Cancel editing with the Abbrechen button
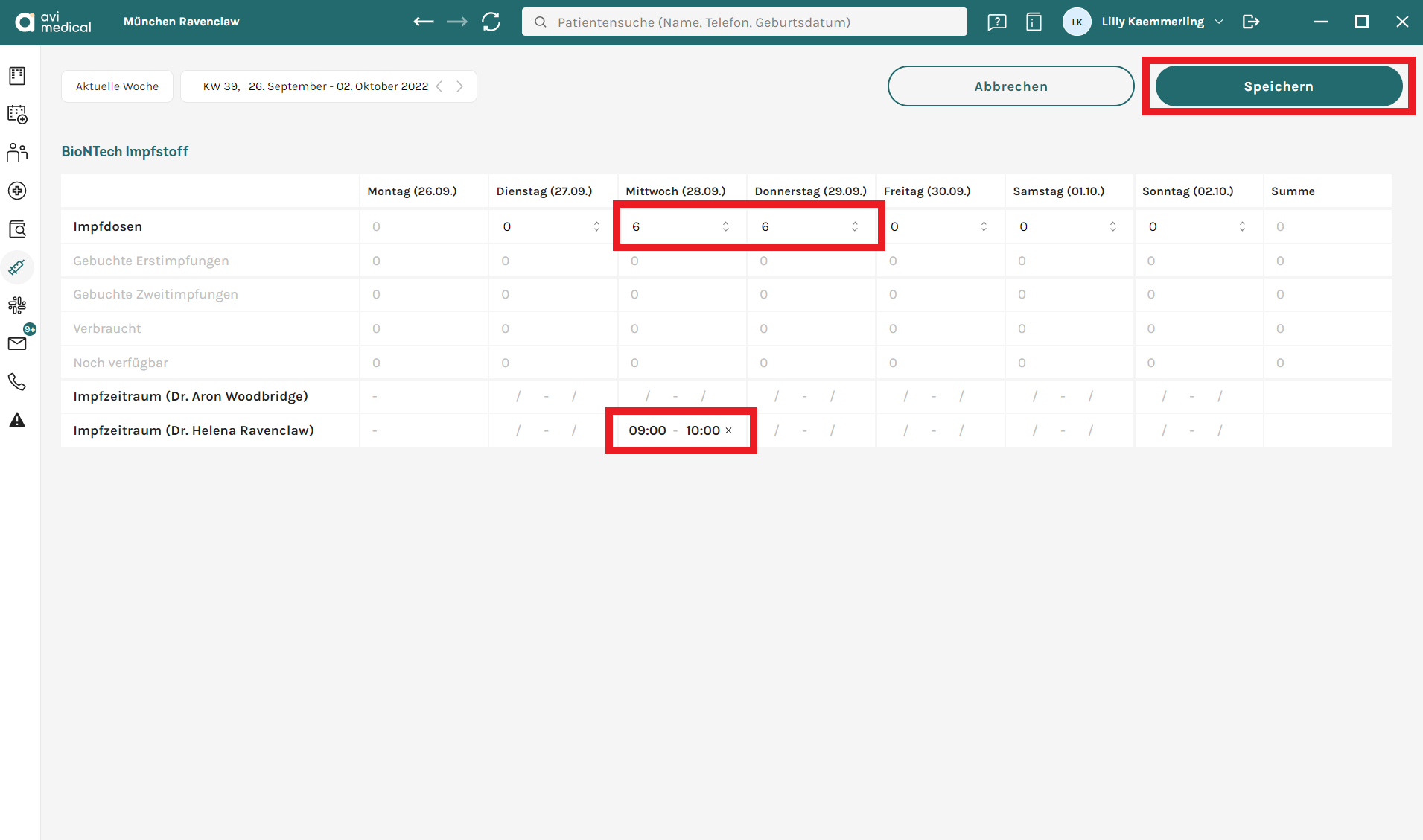The height and width of the screenshot is (840, 1423). click(1010, 86)
